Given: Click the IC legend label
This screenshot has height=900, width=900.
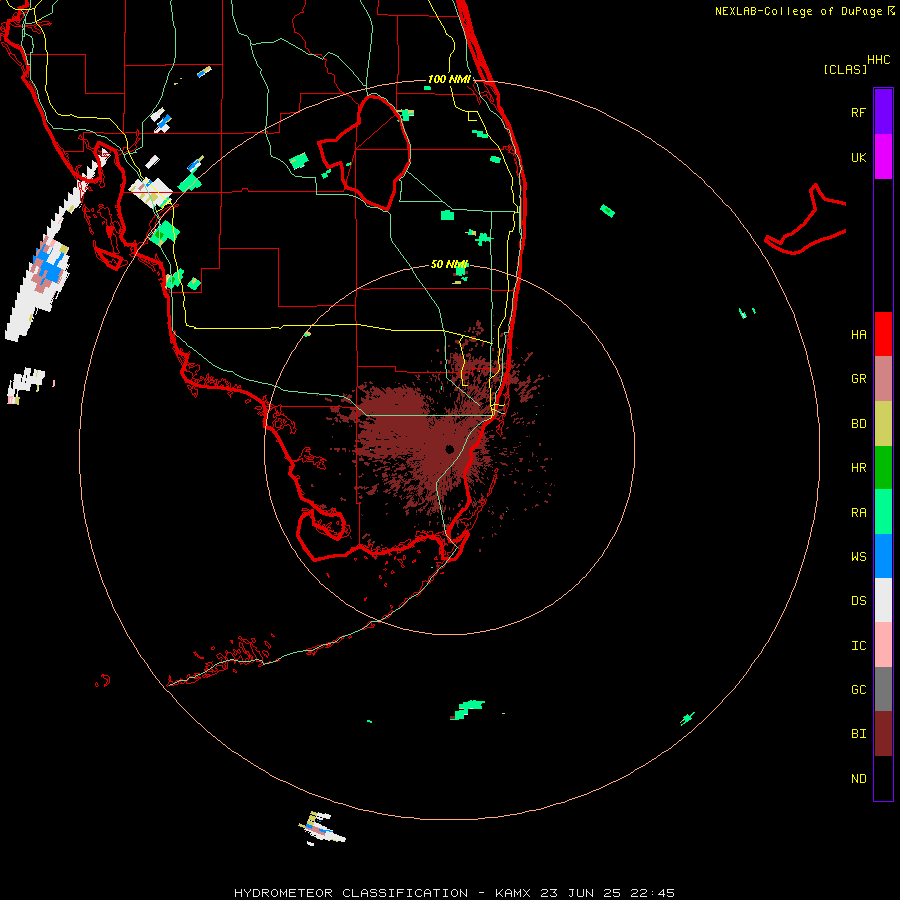Looking at the screenshot, I should [x=858, y=646].
